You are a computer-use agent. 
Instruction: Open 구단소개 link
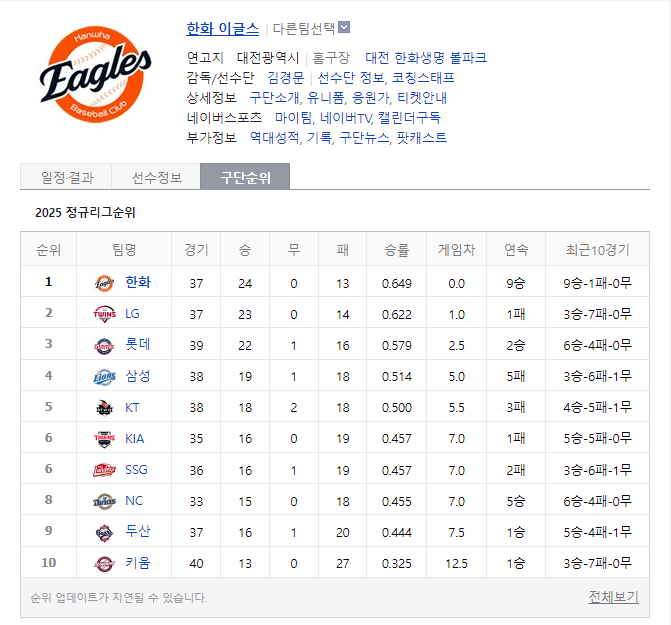(274, 98)
